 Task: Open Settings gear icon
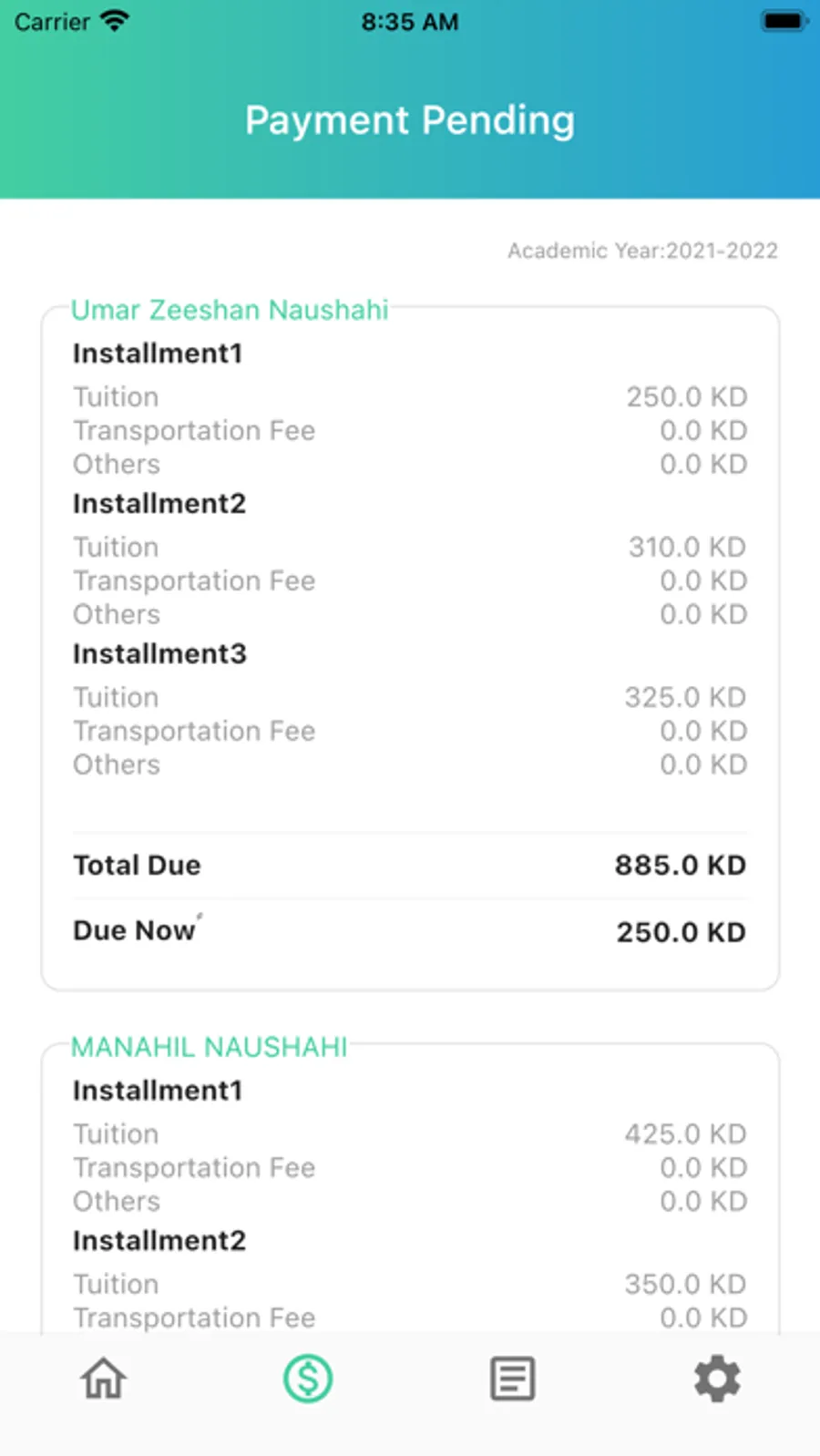click(x=717, y=1379)
